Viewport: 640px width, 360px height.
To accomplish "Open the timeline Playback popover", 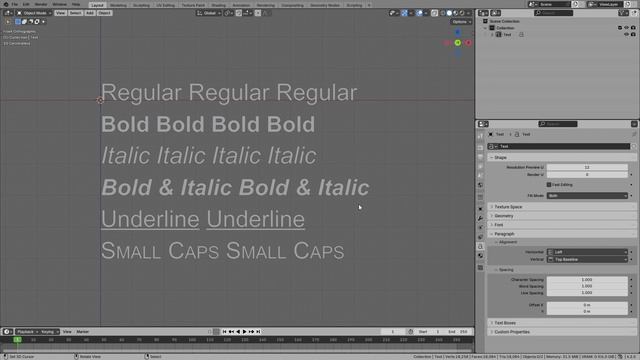I will tap(27, 332).
